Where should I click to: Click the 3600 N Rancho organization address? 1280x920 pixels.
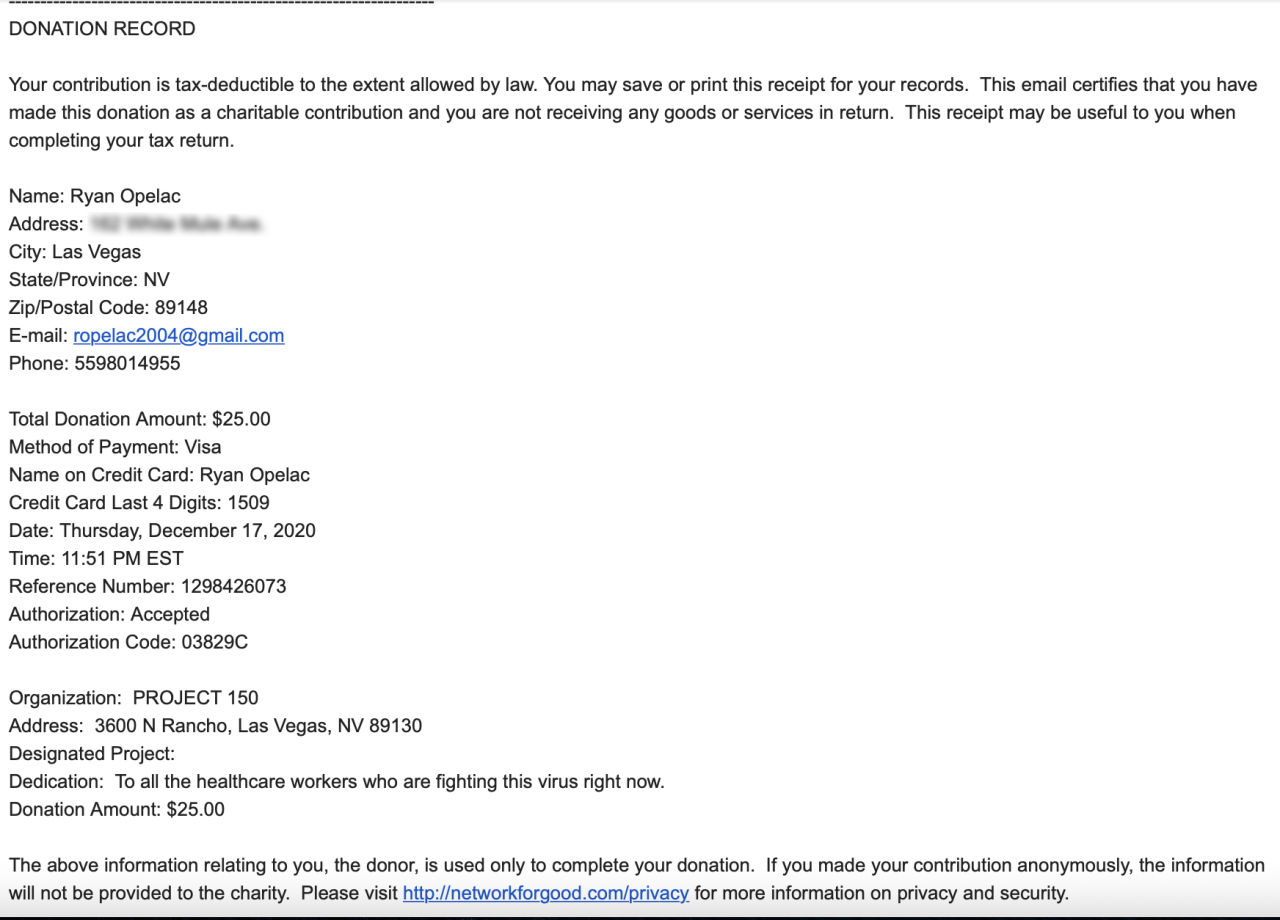click(x=258, y=726)
